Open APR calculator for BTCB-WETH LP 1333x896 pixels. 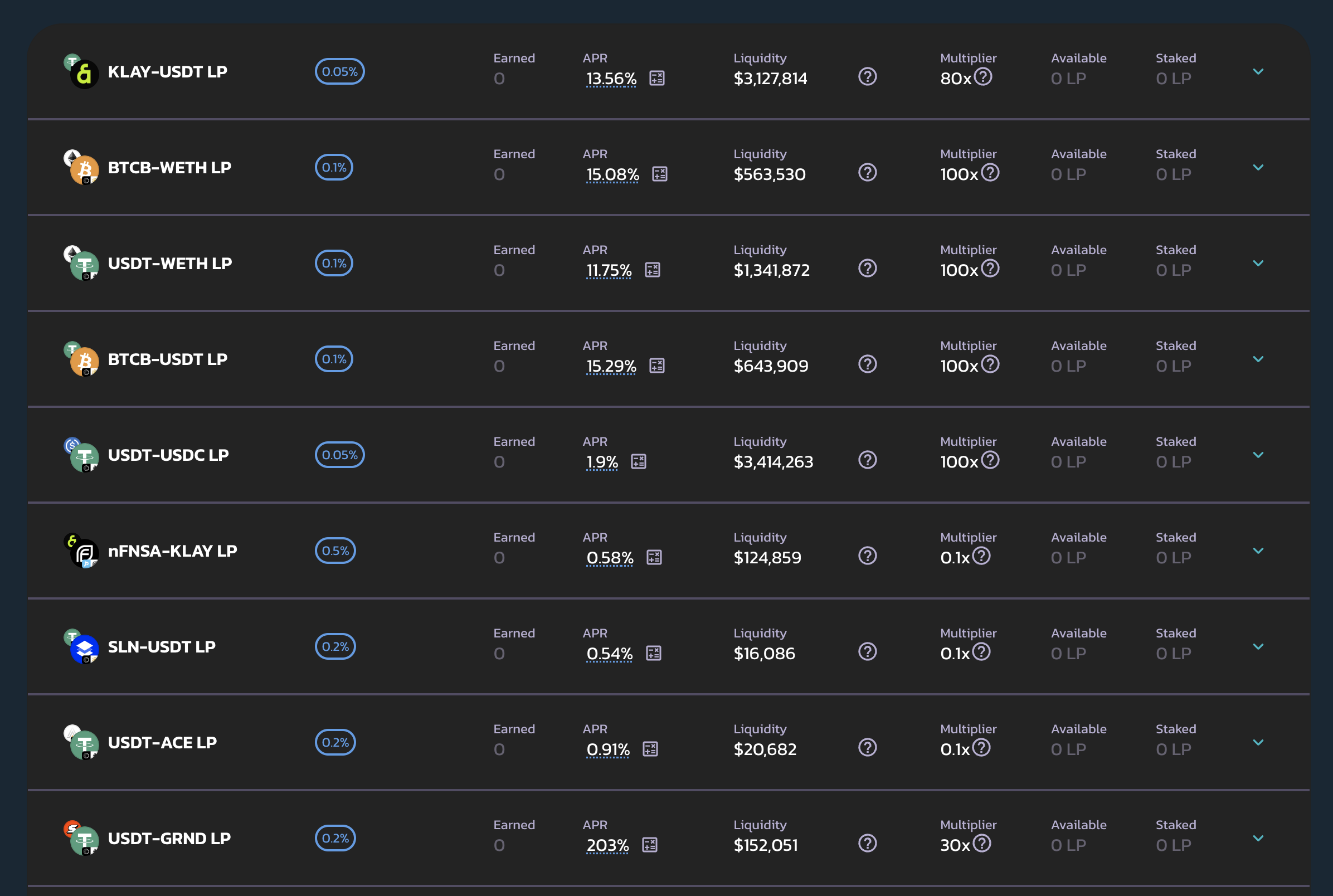click(x=659, y=174)
